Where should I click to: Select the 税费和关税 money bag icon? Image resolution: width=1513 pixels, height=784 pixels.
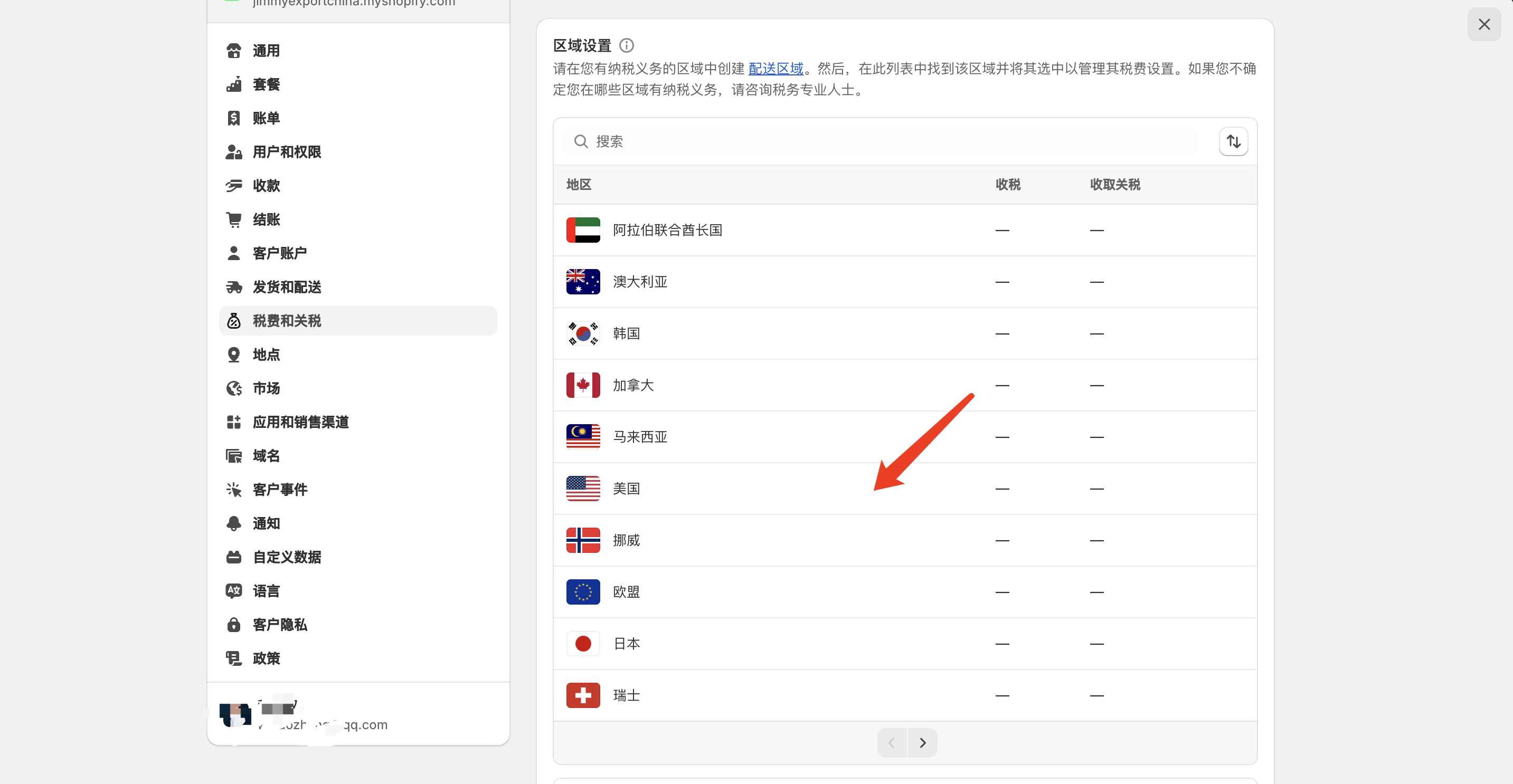pyautogui.click(x=234, y=321)
